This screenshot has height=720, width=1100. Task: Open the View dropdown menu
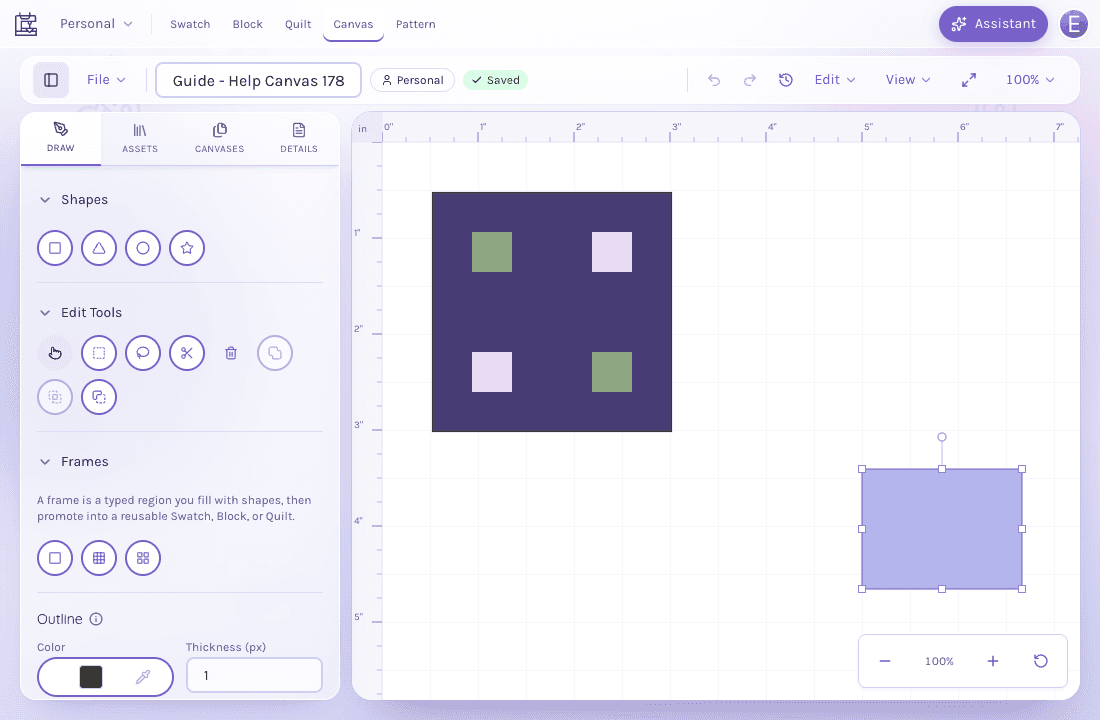point(908,80)
